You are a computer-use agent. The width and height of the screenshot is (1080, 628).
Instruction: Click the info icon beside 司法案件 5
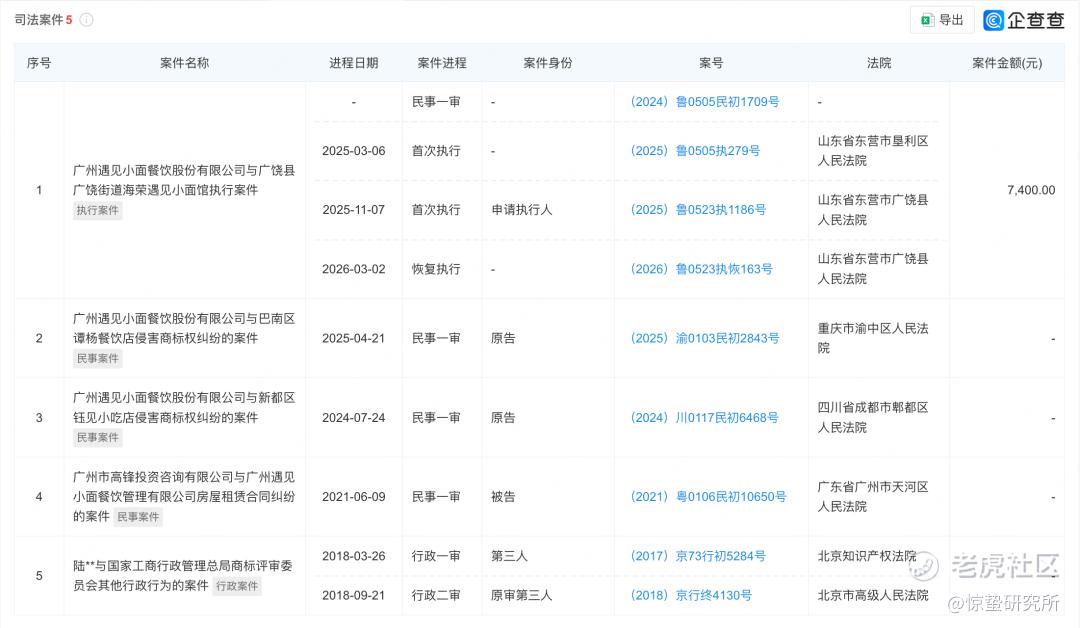[x=87, y=20]
